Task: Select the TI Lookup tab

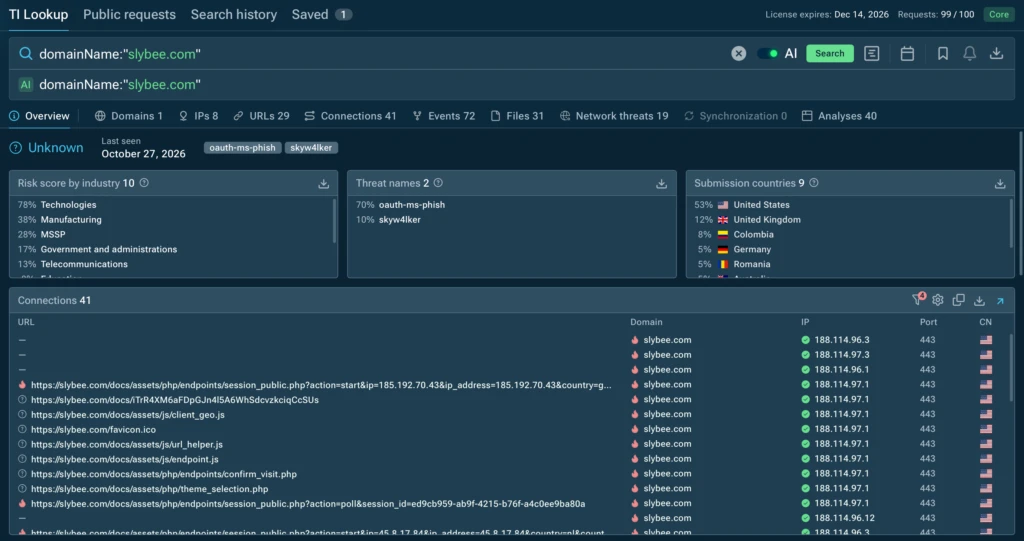Action: [38, 14]
